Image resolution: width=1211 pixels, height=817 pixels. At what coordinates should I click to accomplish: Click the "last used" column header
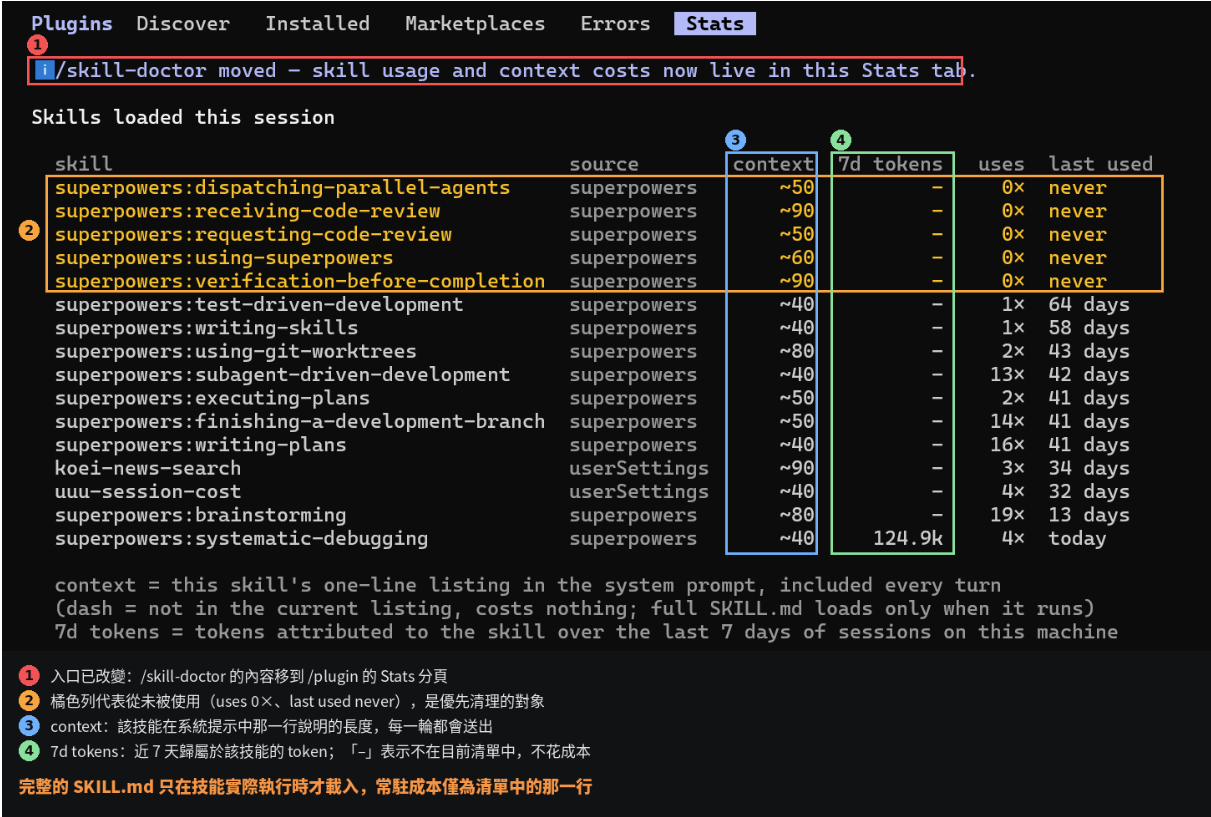point(1101,164)
